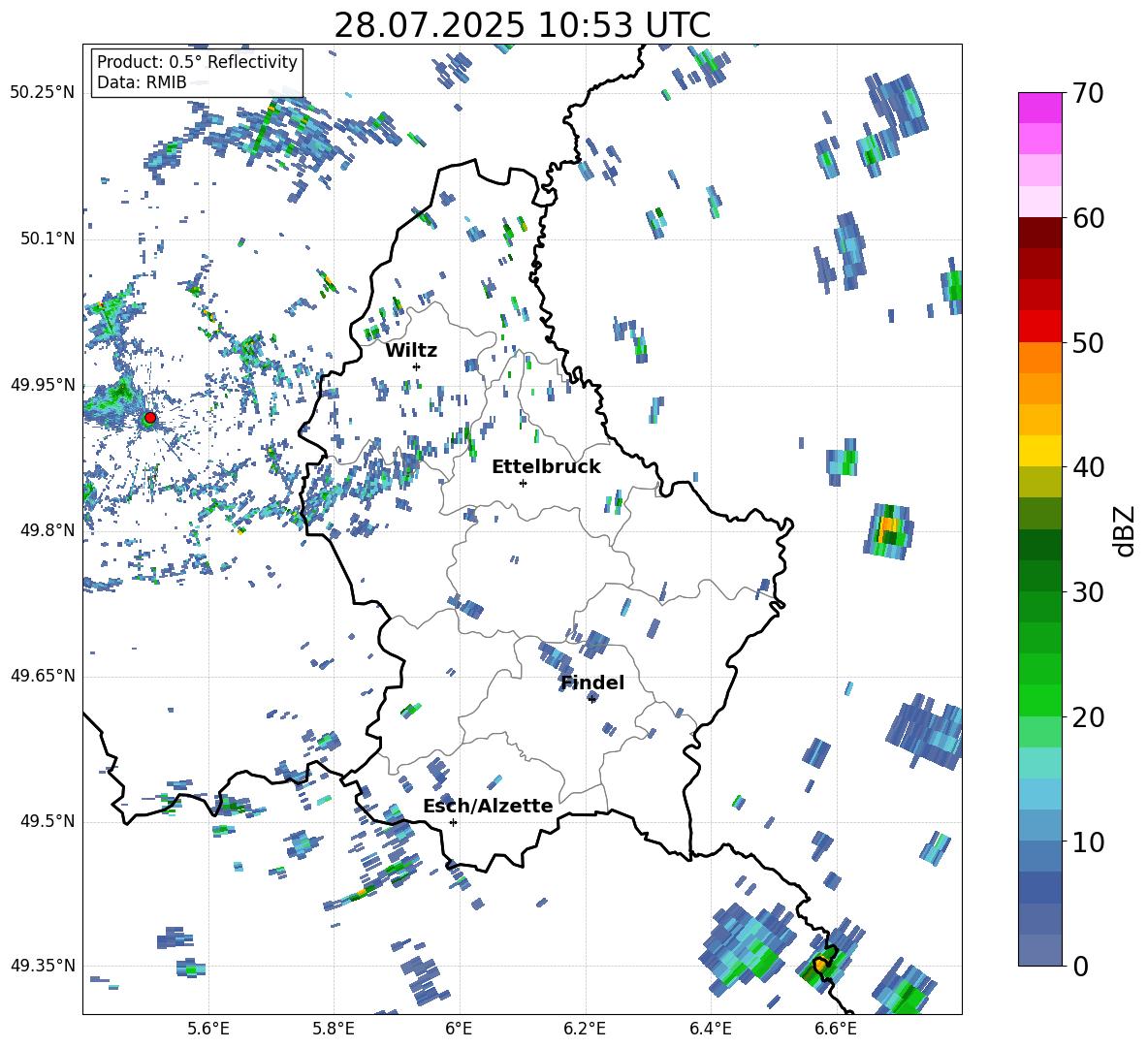Click the 6.4°E longitude label
This screenshot has height=1048, width=1148.
(x=710, y=1029)
